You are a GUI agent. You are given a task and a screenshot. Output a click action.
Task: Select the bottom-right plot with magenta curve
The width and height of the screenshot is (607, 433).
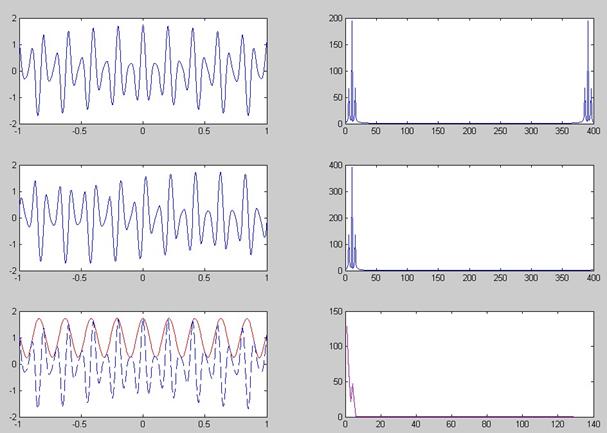click(469, 364)
